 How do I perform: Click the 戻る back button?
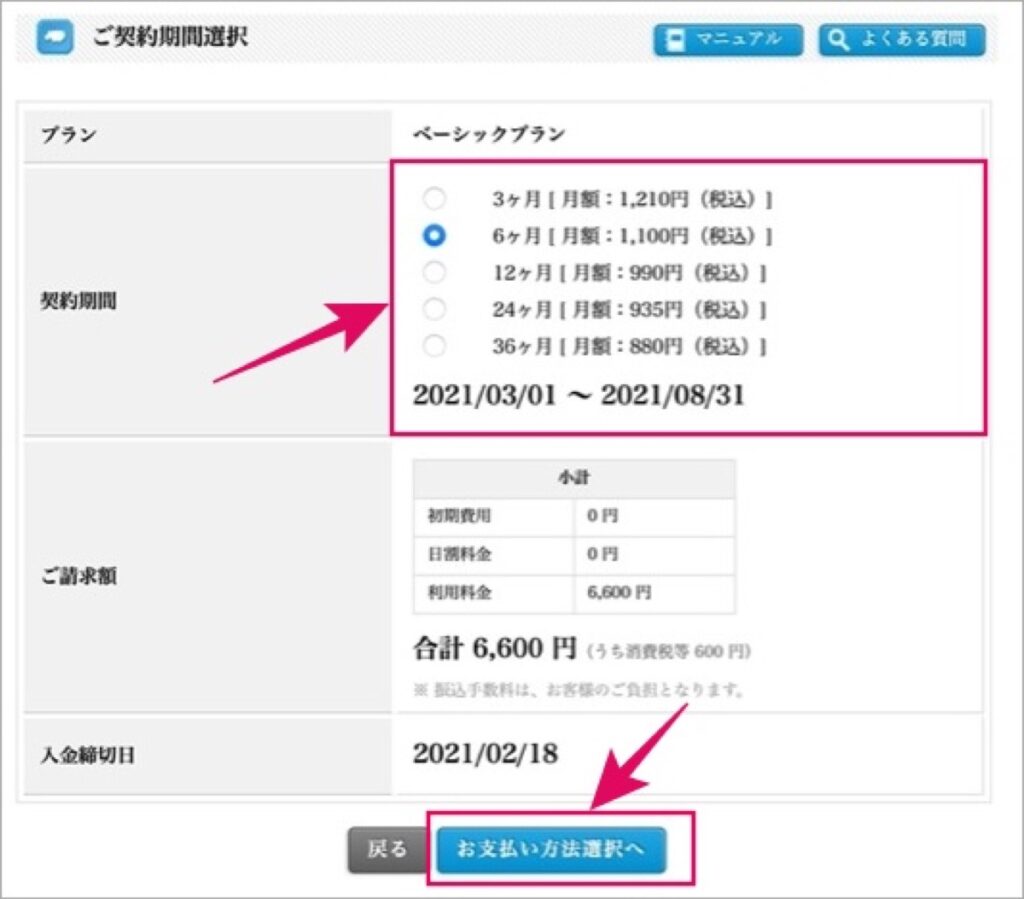click(x=388, y=849)
